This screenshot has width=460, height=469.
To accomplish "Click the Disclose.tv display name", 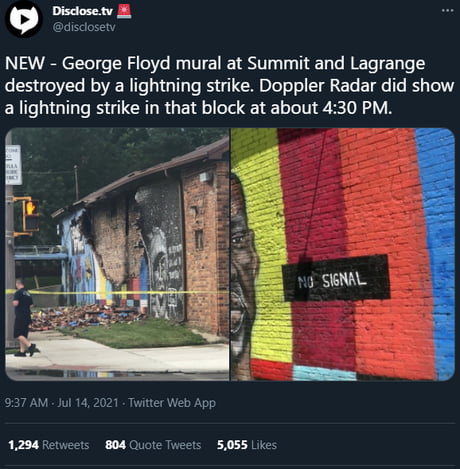I will point(82,11).
